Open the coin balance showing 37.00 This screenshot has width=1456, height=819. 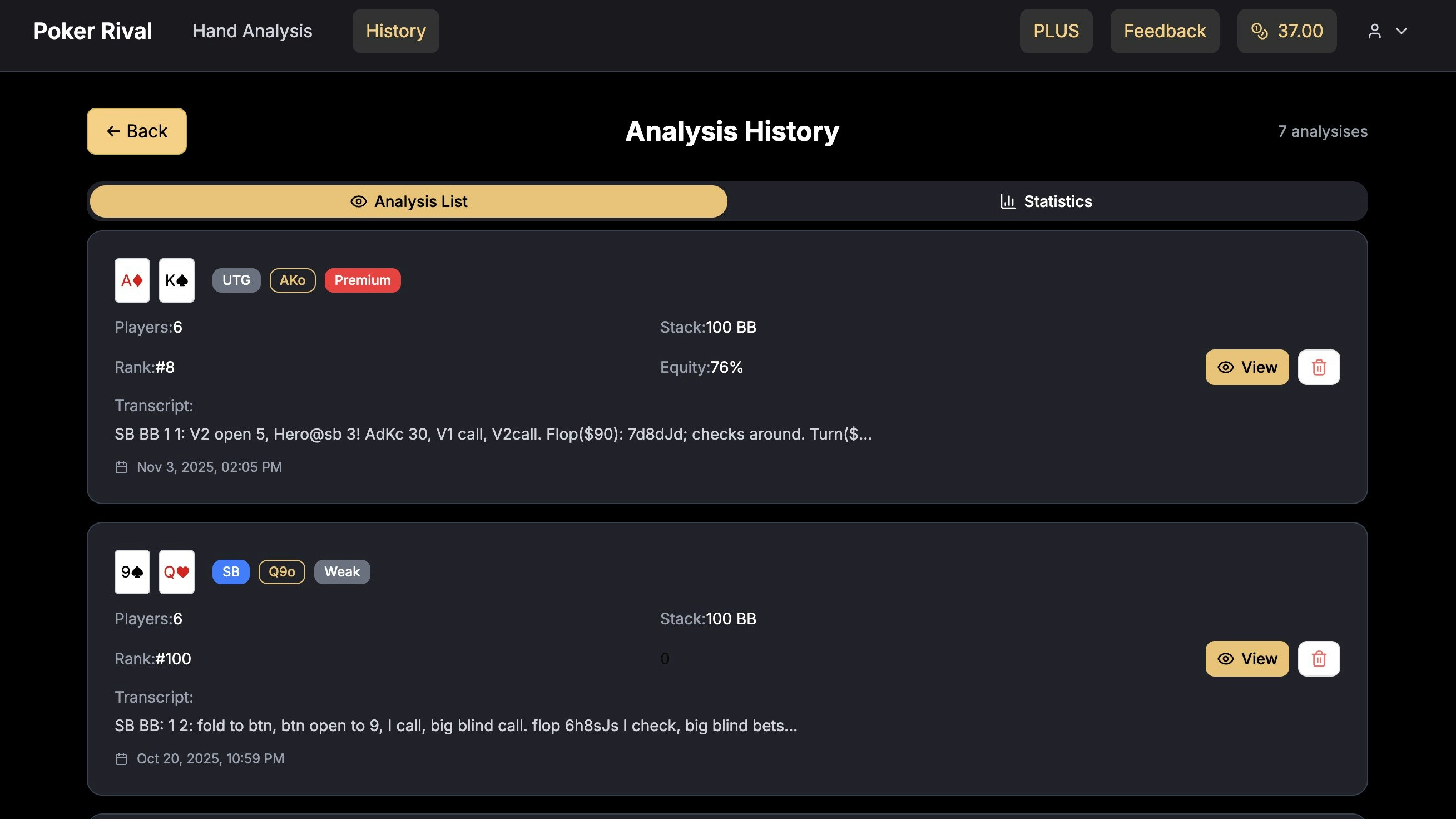tap(1286, 31)
